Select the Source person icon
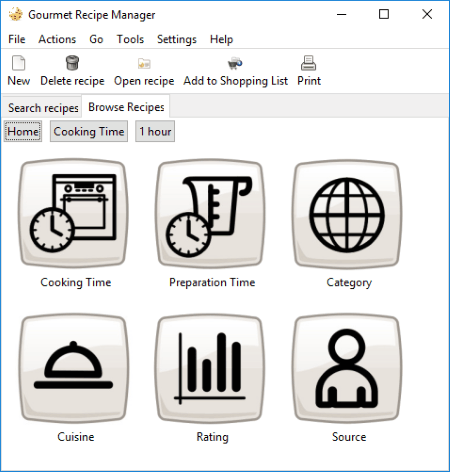The image size is (450, 472). pos(347,368)
